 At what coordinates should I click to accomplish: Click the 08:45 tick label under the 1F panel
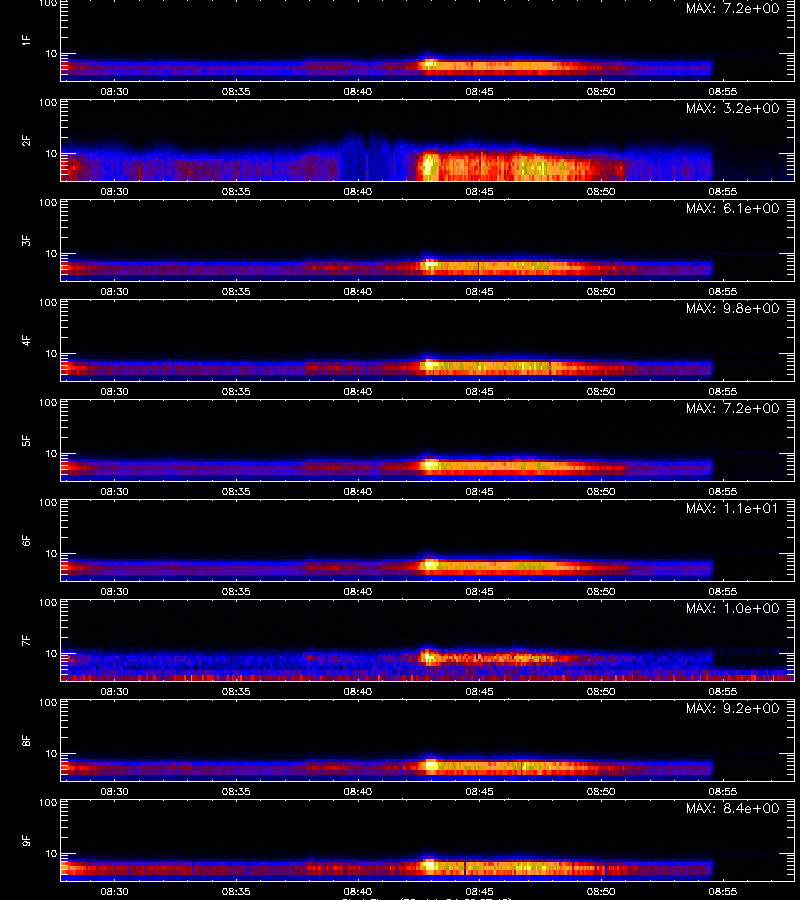[x=479, y=91]
